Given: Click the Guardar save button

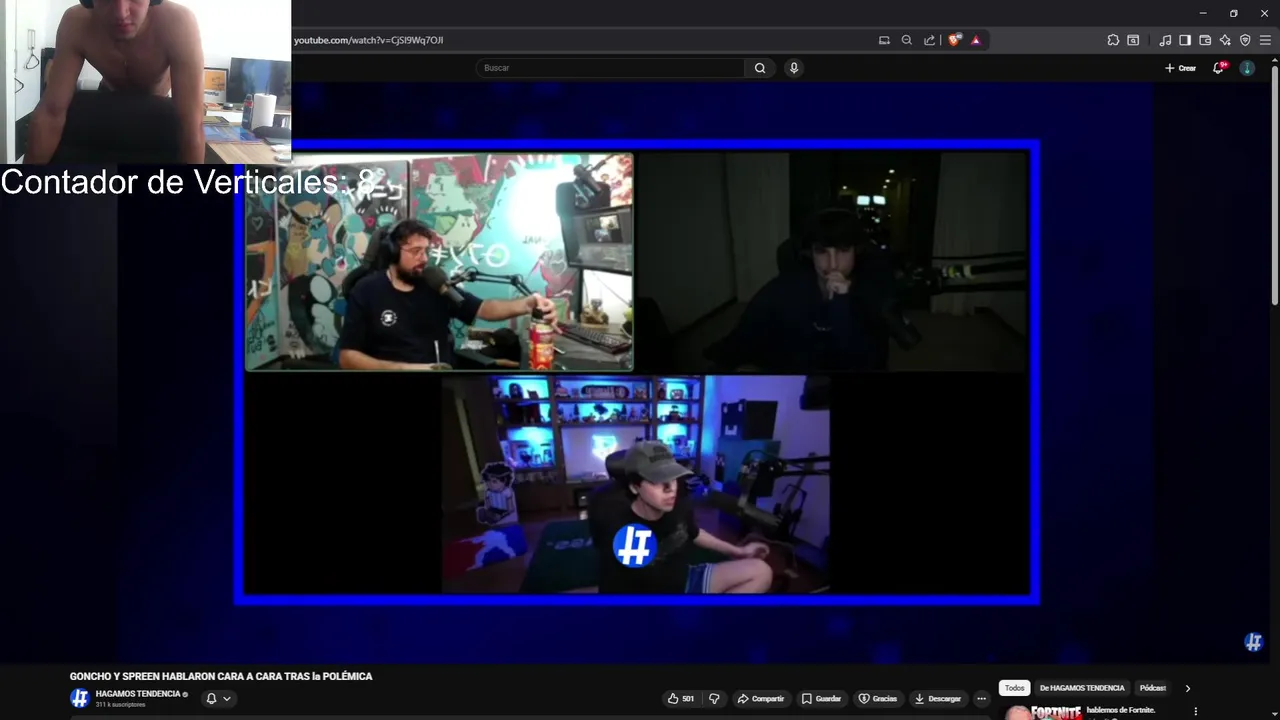Looking at the screenshot, I should tap(821, 698).
